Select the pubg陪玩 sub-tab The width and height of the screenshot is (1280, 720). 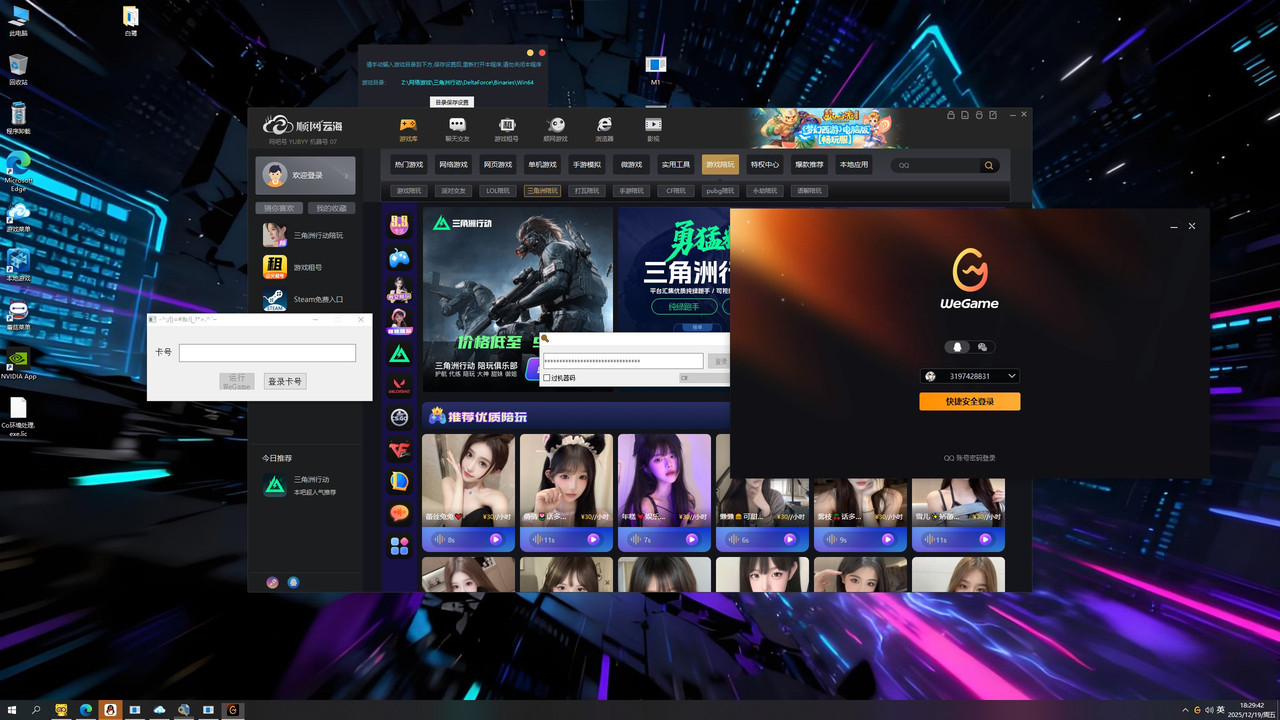[720, 190]
